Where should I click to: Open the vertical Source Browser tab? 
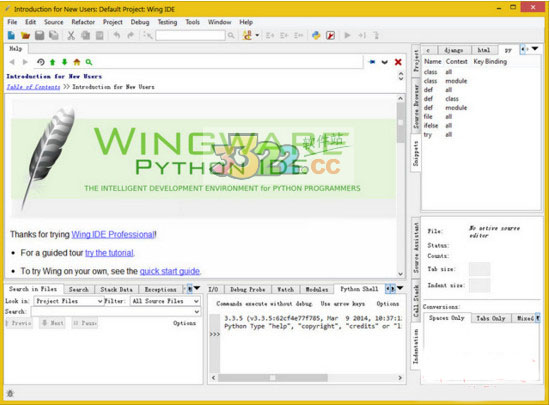pyautogui.click(x=416, y=107)
